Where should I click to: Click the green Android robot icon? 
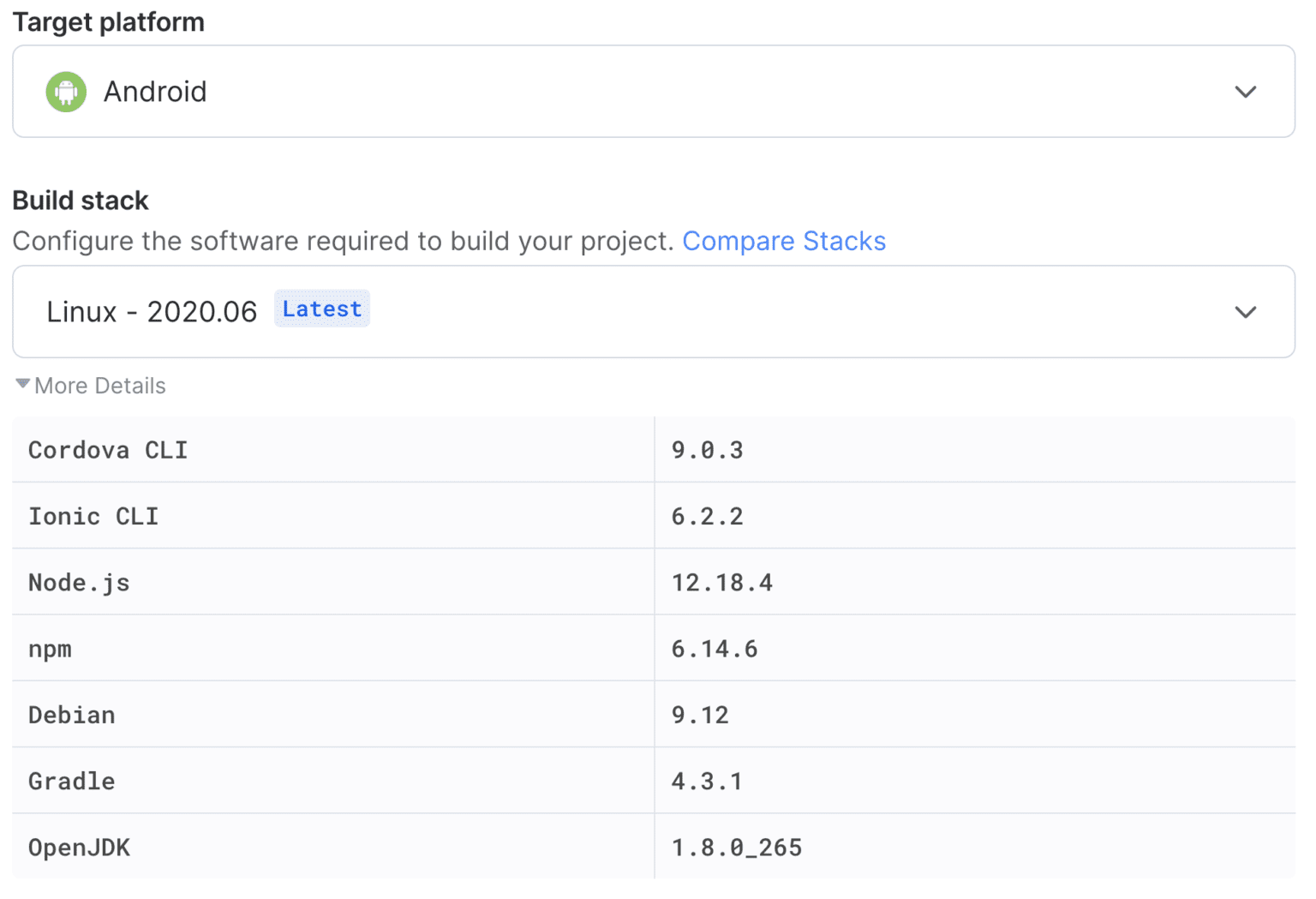(66, 92)
